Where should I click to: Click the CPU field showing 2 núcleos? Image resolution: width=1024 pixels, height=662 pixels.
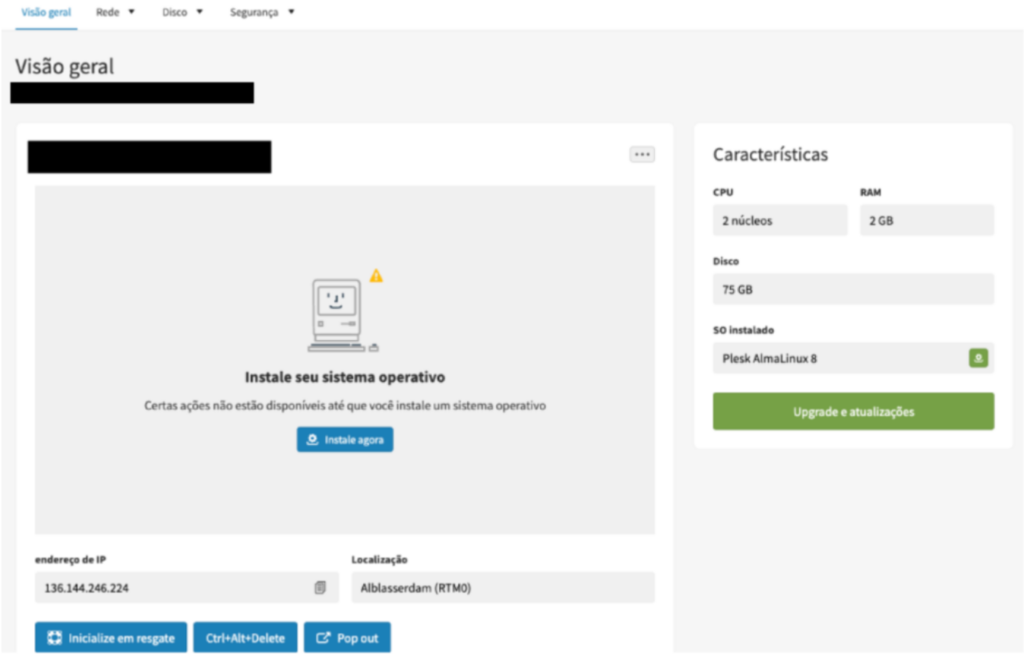point(779,219)
